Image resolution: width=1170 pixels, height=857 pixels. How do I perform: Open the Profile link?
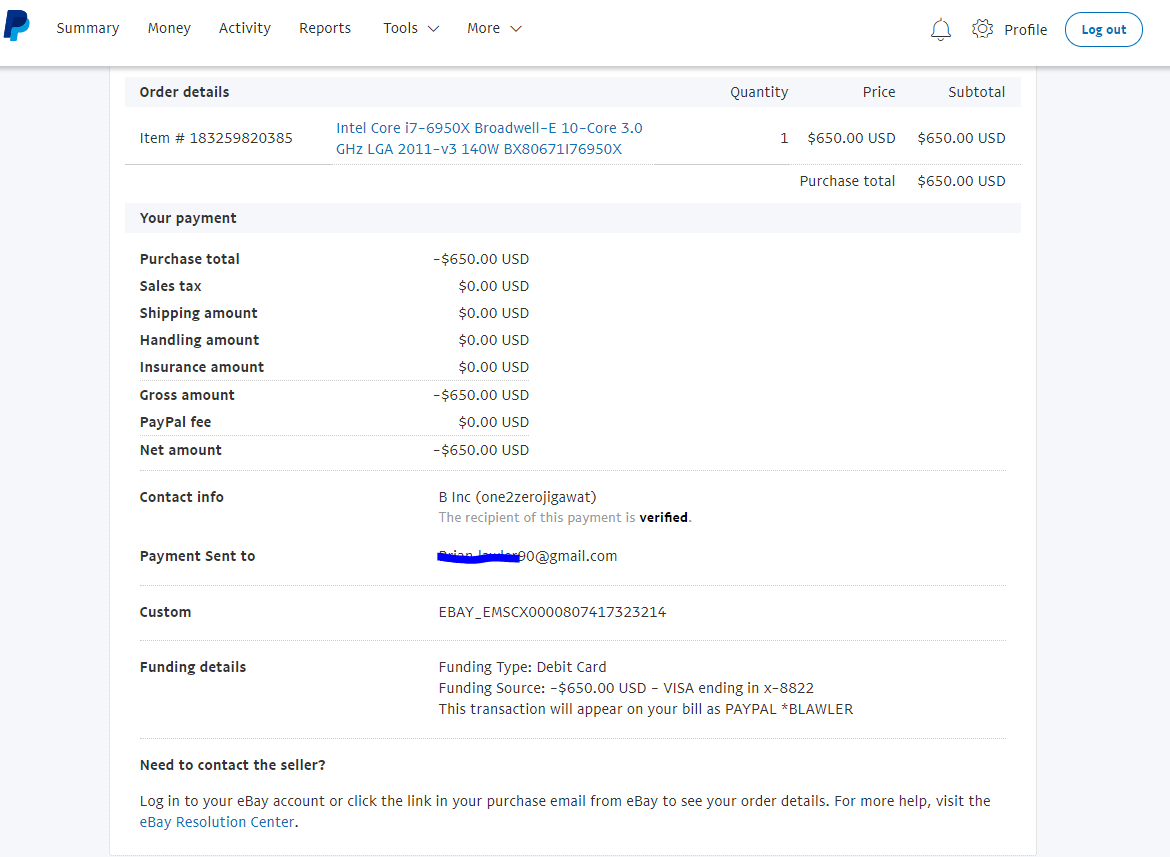tap(1025, 30)
